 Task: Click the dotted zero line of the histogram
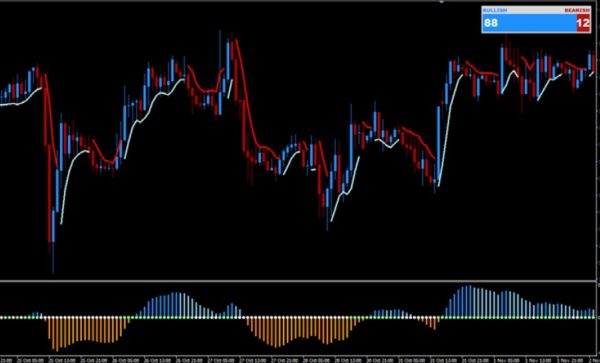point(298,317)
